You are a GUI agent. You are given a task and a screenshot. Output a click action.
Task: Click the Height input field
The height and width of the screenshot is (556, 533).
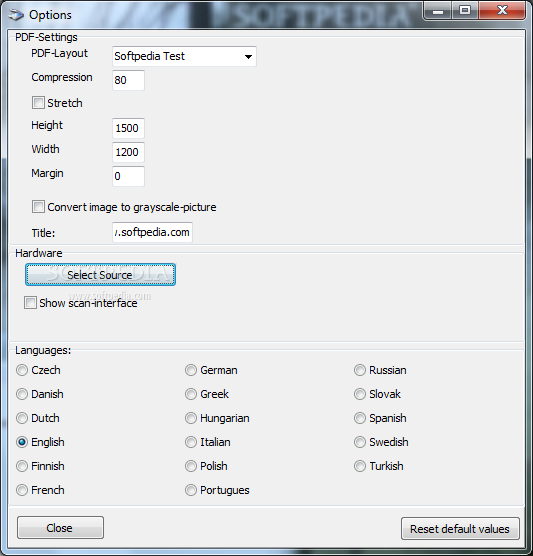pyautogui.click(x=128, y=128)
